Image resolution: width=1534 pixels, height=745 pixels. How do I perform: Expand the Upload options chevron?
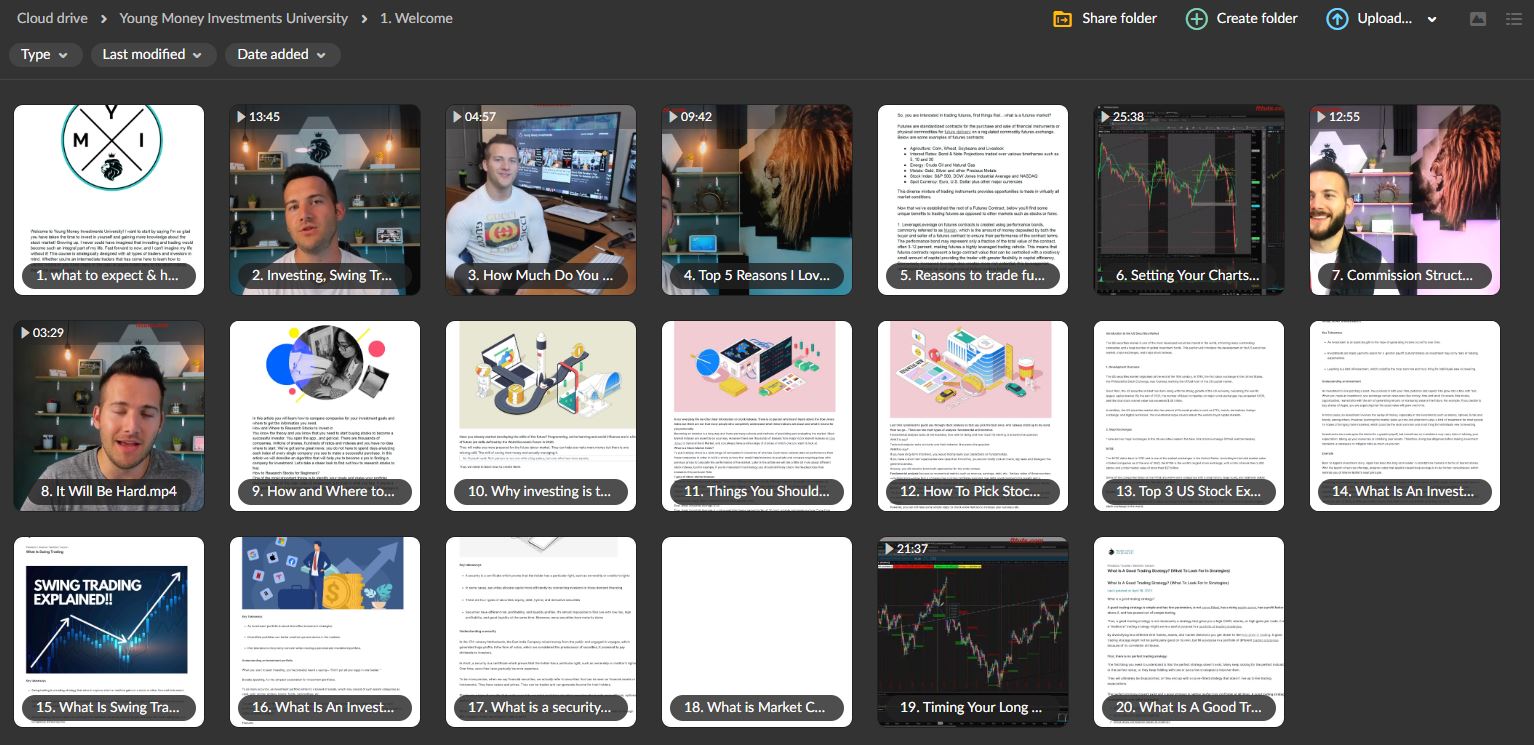pos(1432,18)
